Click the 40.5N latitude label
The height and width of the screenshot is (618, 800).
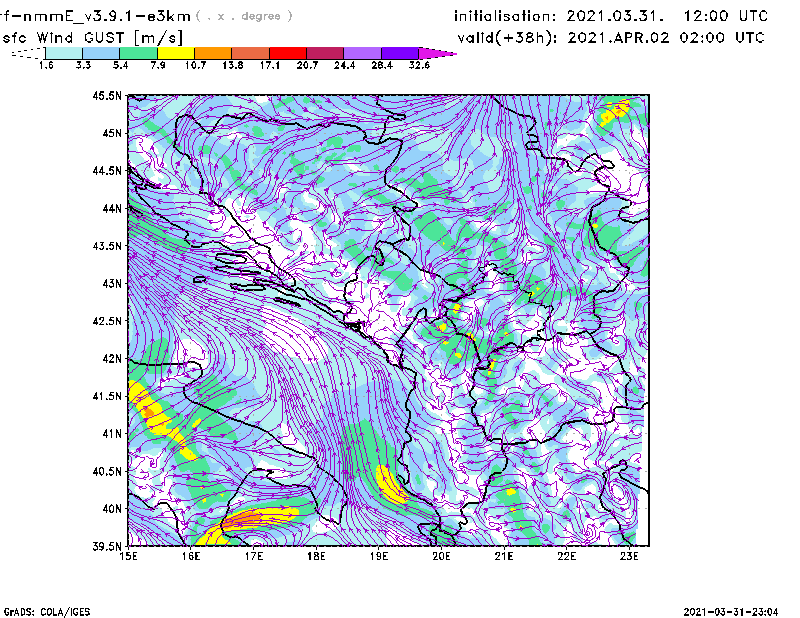tap(107, 472)
